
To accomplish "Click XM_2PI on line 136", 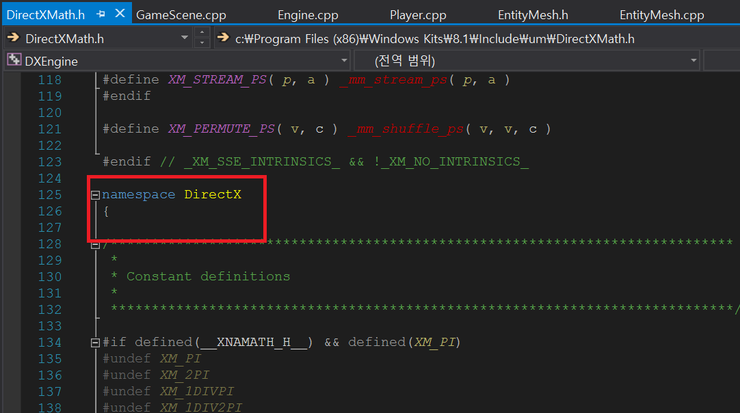I will coord(184,375).
